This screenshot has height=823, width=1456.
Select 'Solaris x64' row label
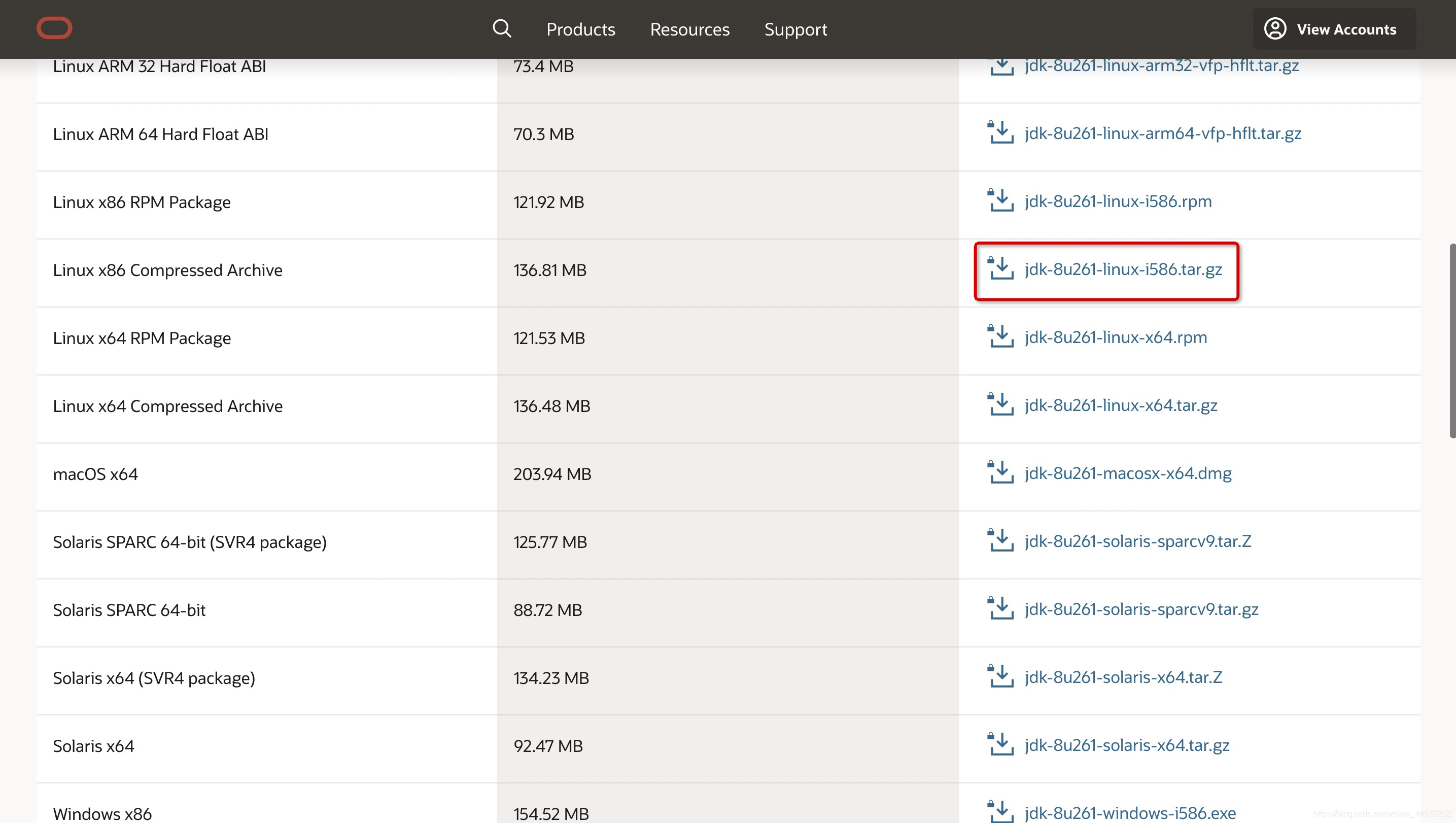pos(94,746)
